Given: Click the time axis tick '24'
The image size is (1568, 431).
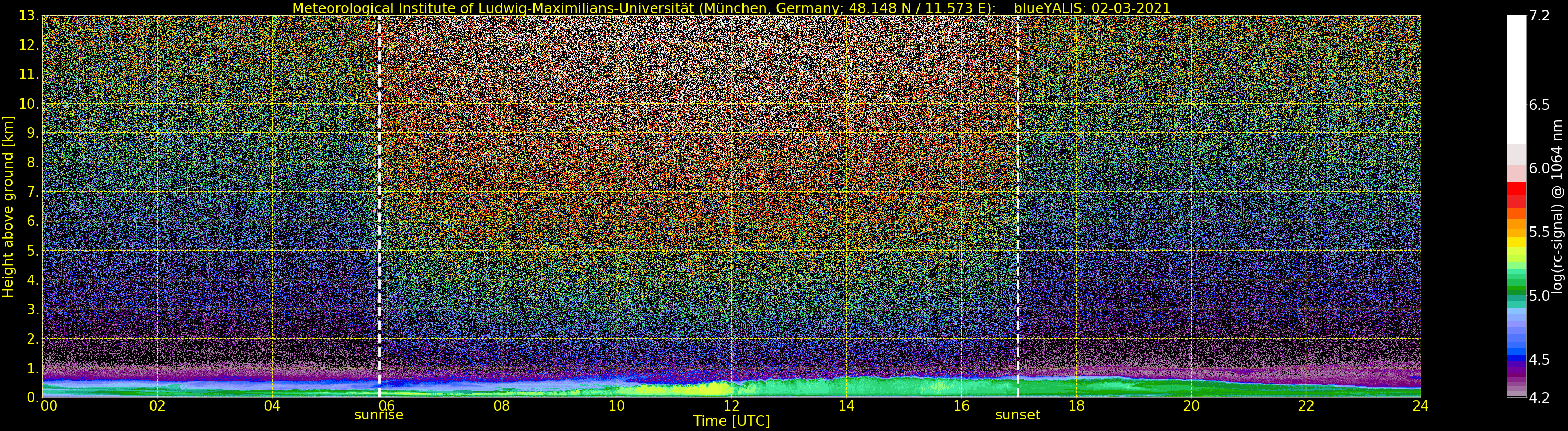Looking at the screenshot, I should [x=1421, y=406].
